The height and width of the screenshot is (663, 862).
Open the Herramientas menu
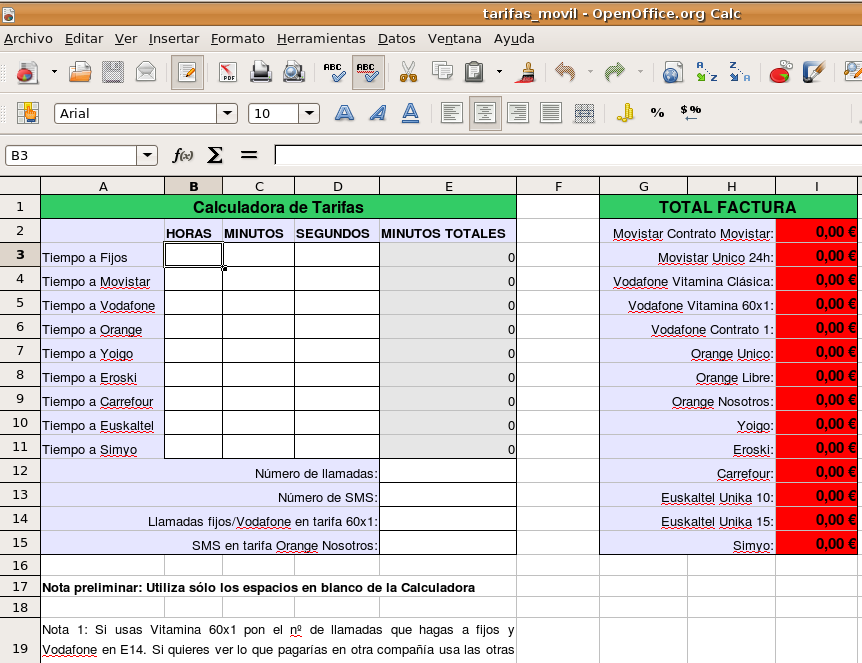pyautogui.click(x=321, y=38)
